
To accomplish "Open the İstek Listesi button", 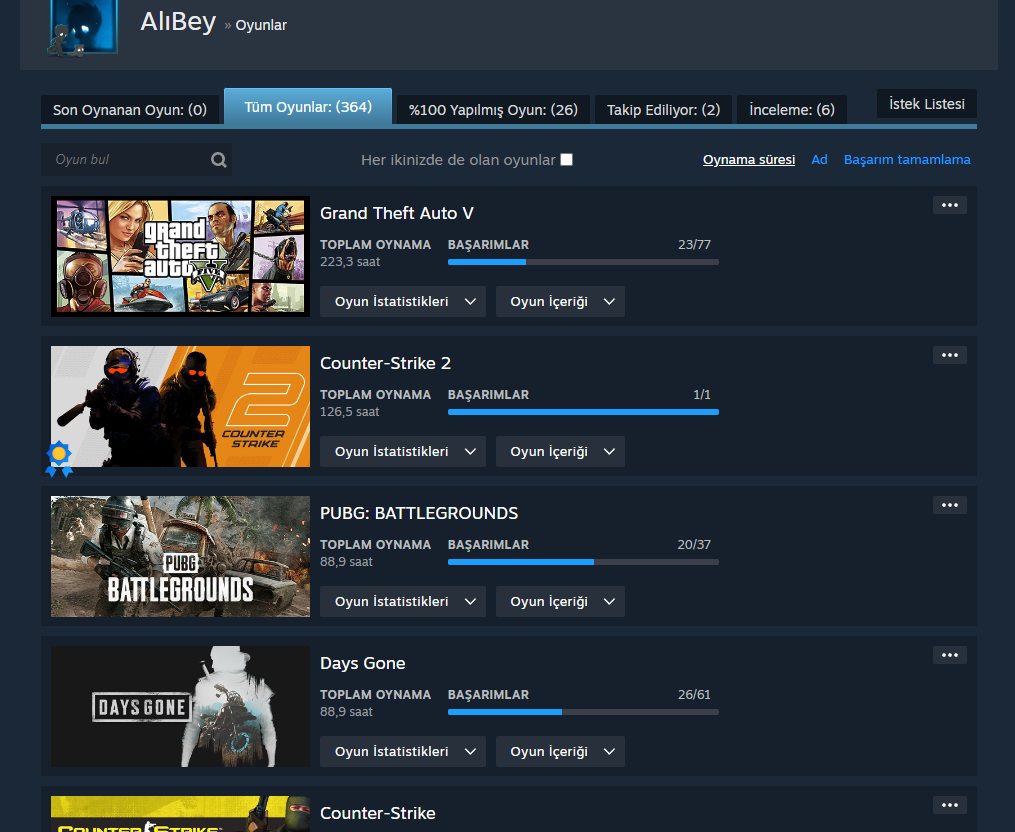I will (927, 104).
